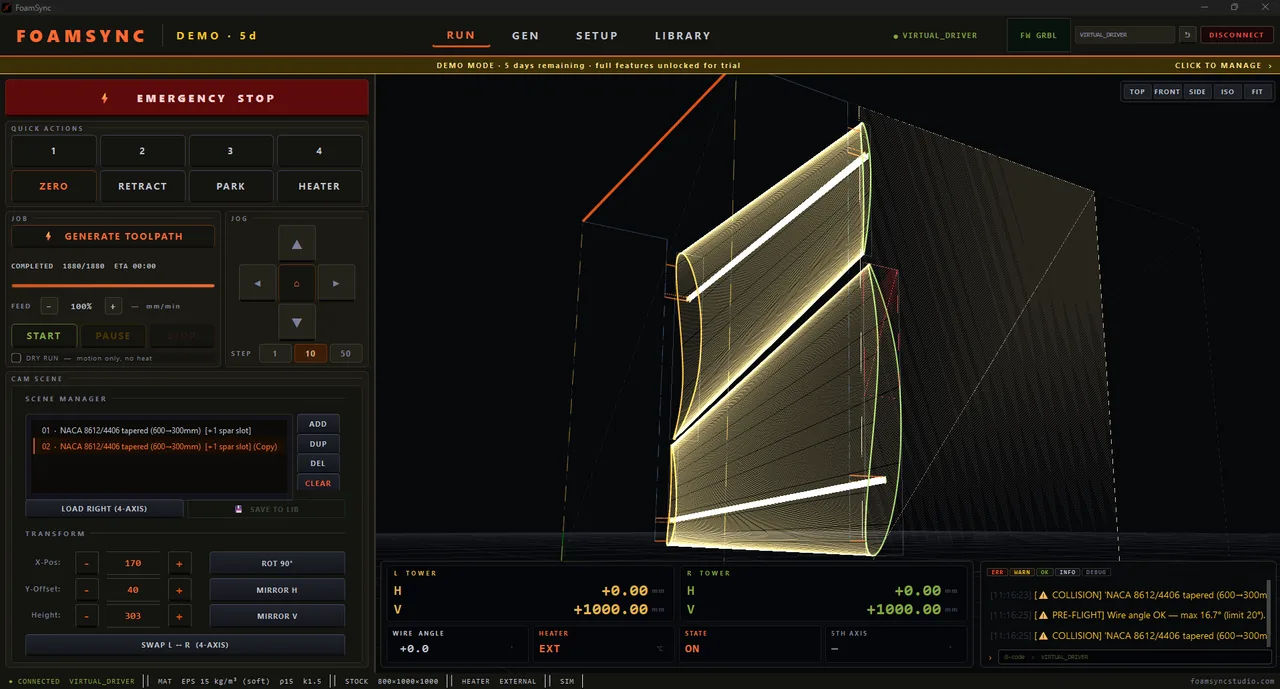Enable the Dry Run checkbox

pyautogui.click(x=16, y=357)
